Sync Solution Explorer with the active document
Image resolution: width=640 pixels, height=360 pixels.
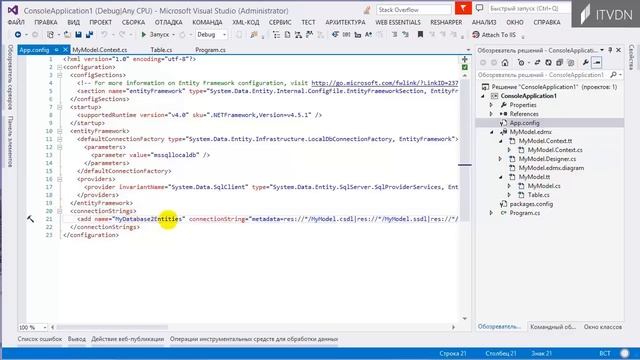coord(537,62)
